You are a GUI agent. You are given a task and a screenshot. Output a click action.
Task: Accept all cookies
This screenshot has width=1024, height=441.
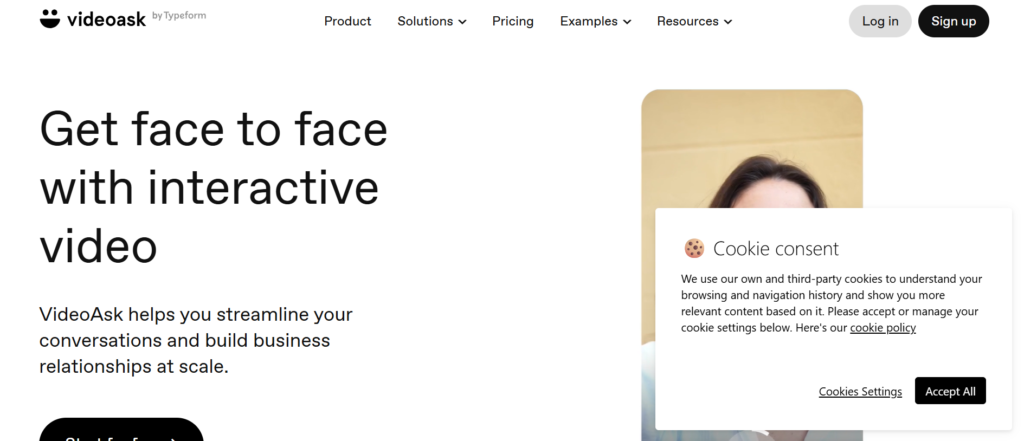pyautogui.click(x=950, y=391)
